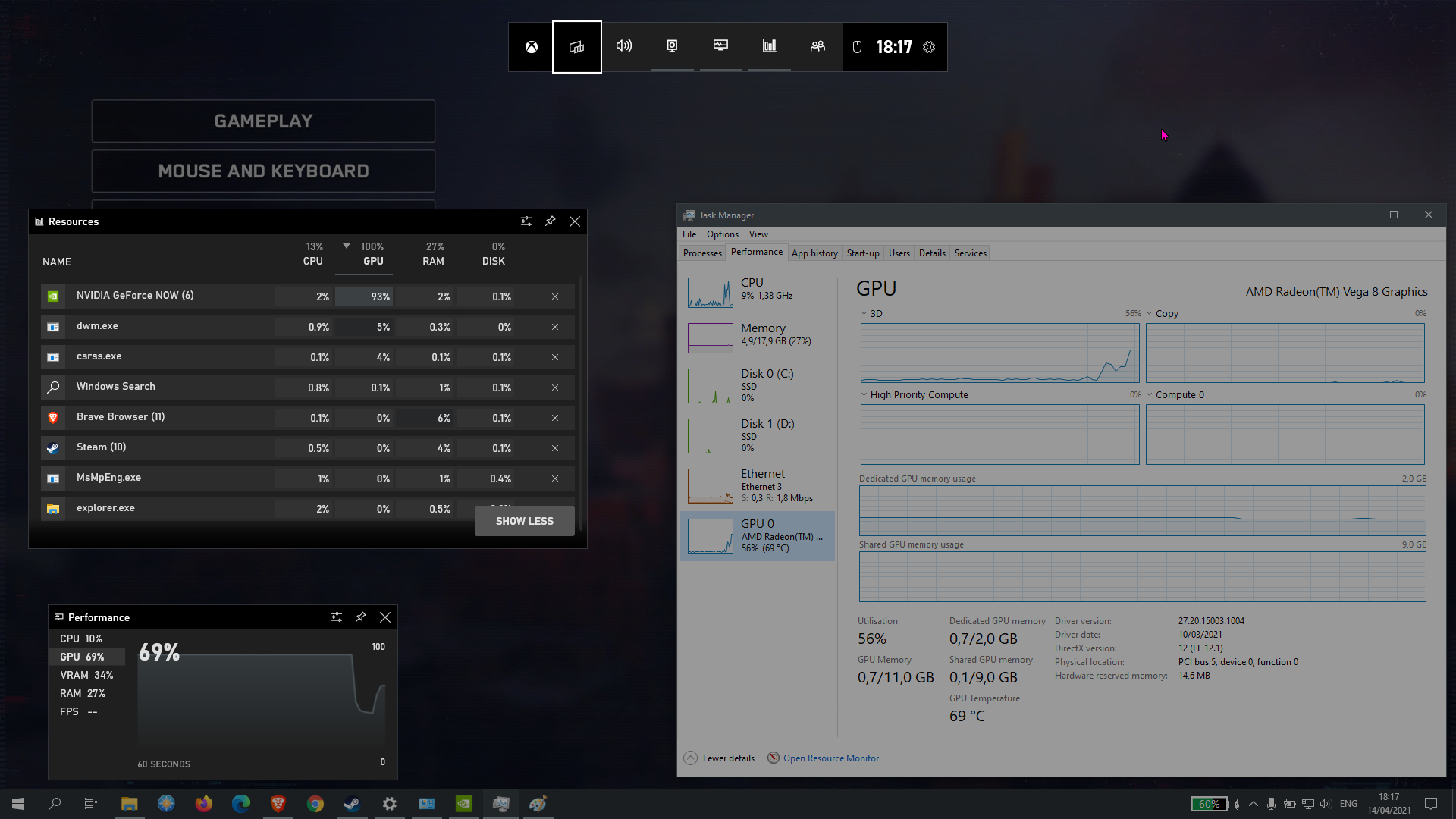The width and height of the screenshot is (1456, 819).
Task: Pin the Performance widget
Action: tap(361, 617)
